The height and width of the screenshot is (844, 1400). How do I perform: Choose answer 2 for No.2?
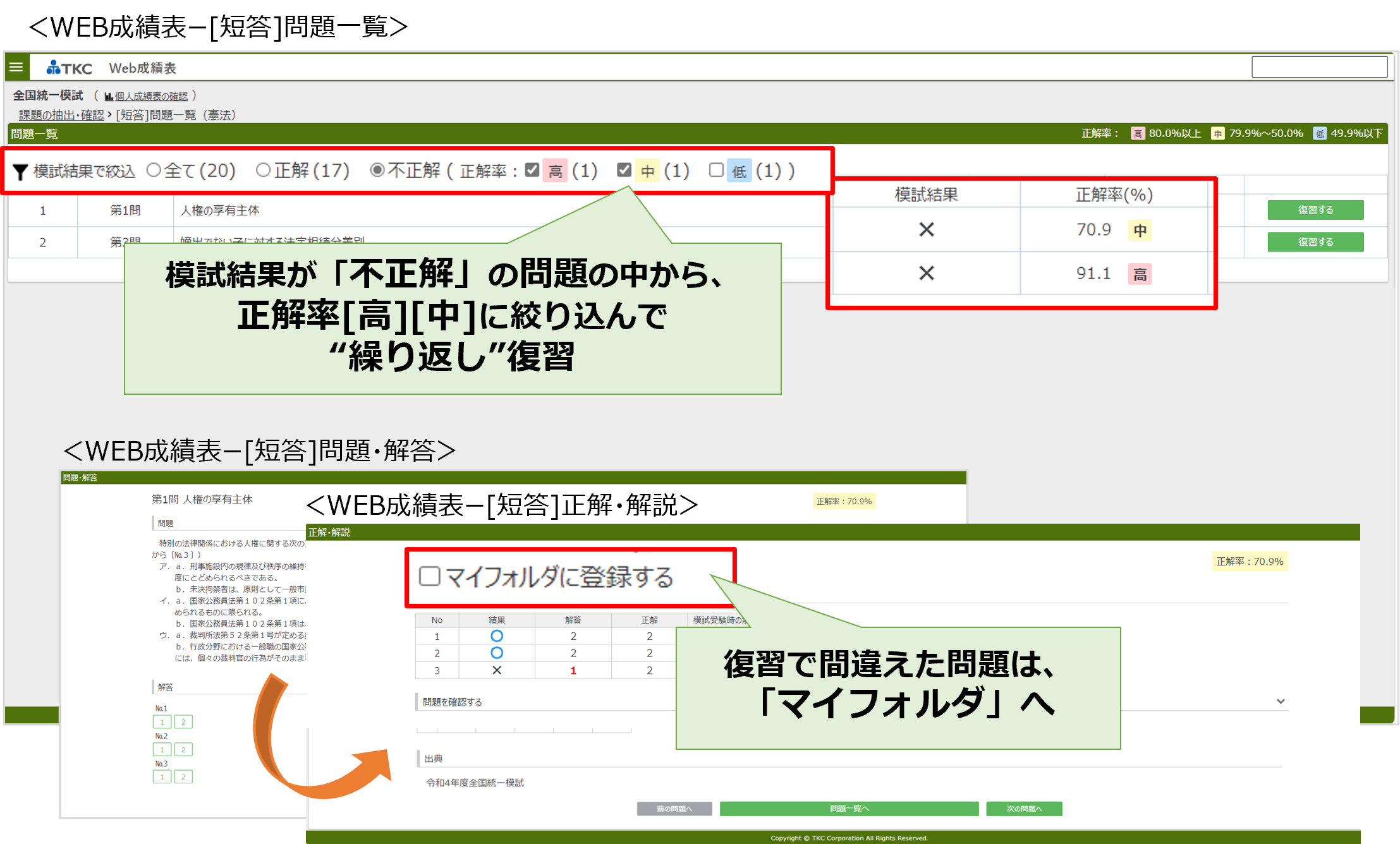[x=183, y=749]
